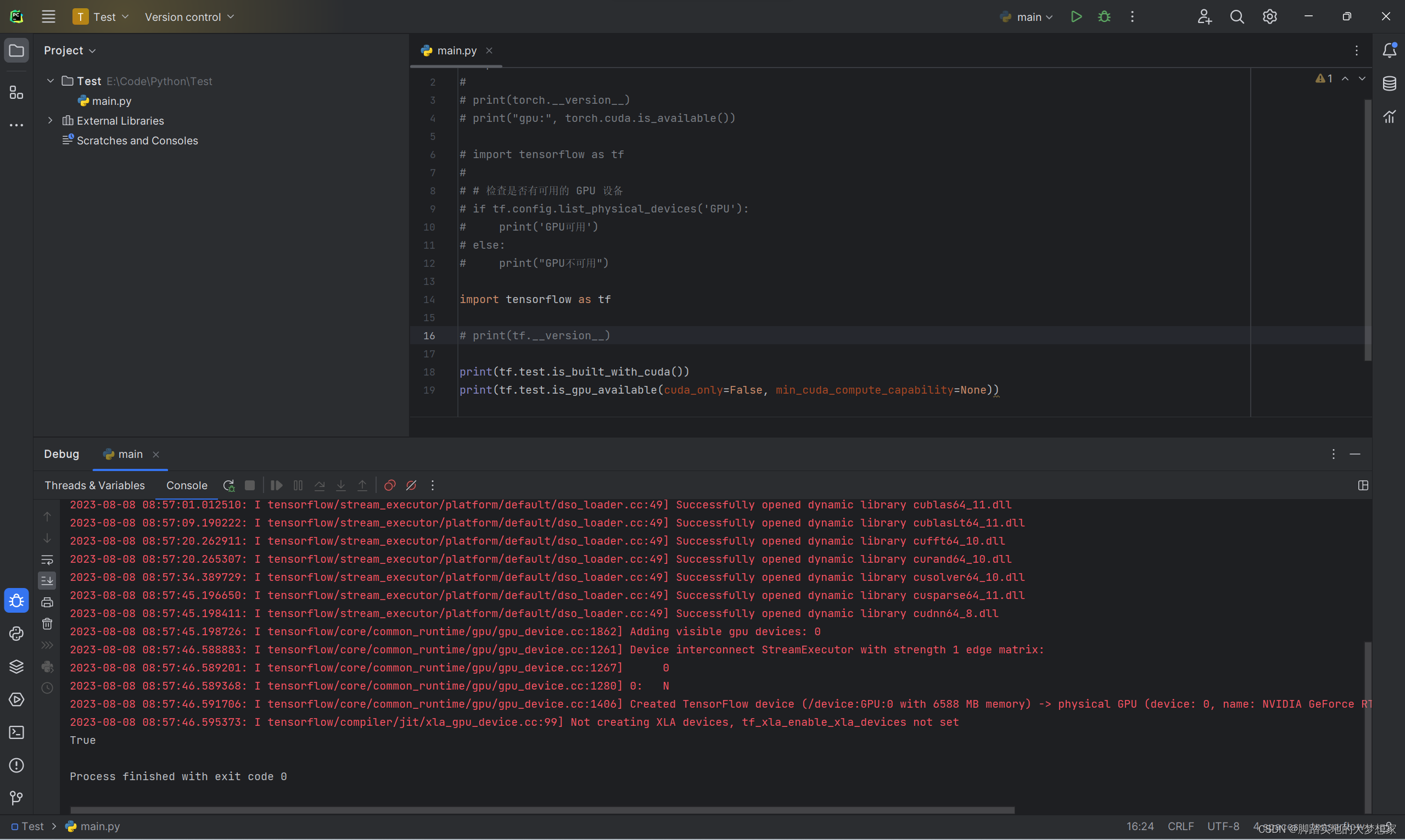Screen dimensions: 1405x840
Task: Open the Git tool window in the sidebar
Action: (x=16, y=798)
